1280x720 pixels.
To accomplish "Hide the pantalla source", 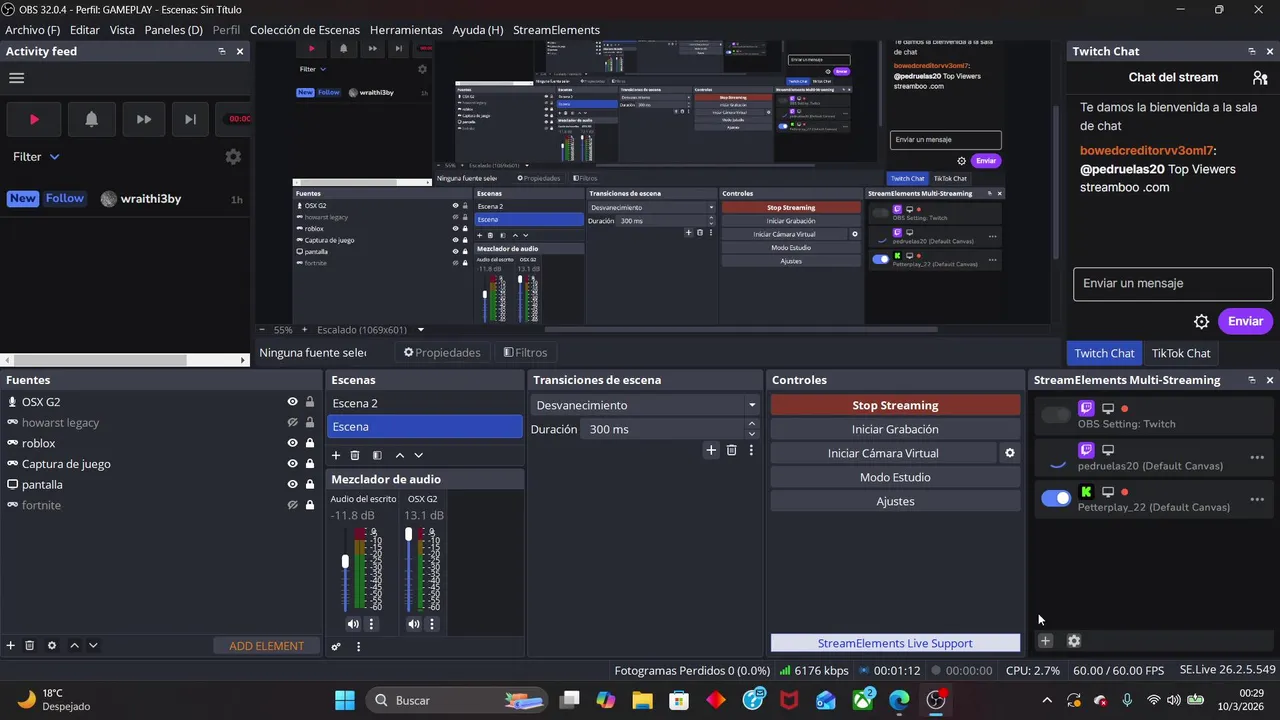I will click(293, 485).
